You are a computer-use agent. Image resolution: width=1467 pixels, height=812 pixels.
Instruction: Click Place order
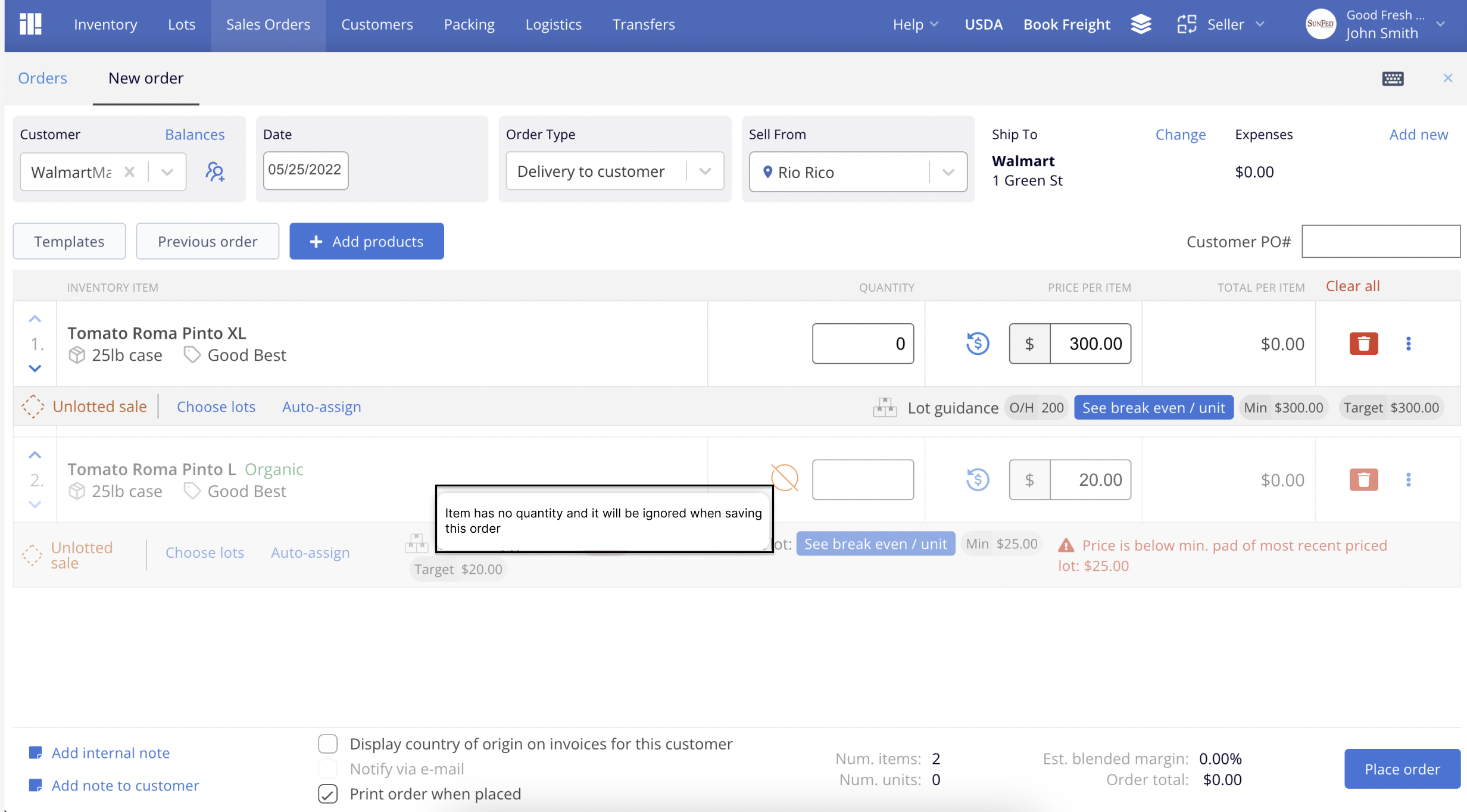1402,769
